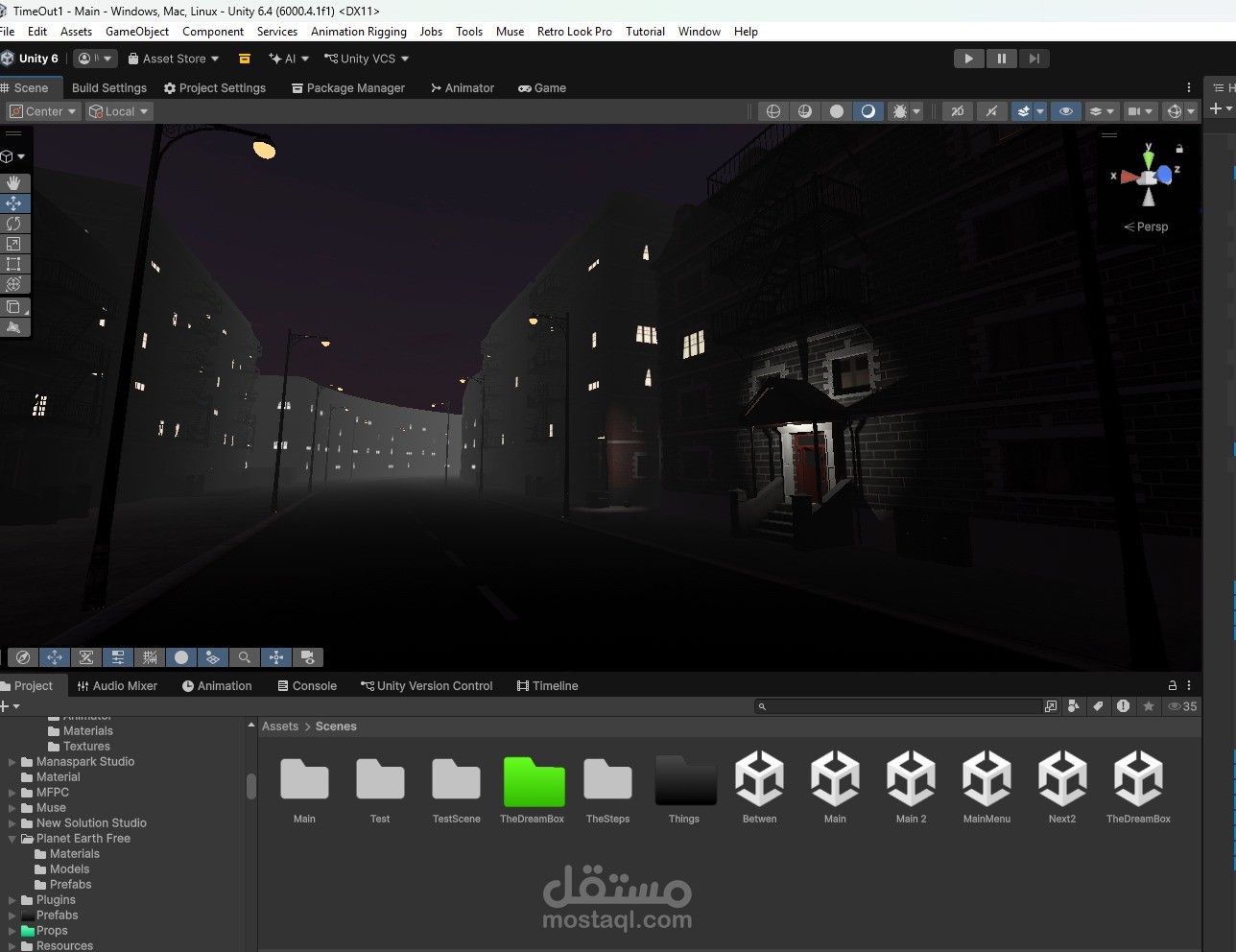Select the combined Transform tool
The width and height of the screenshot is (1236, 952).
pyautogui.click(x=13, y=284)
